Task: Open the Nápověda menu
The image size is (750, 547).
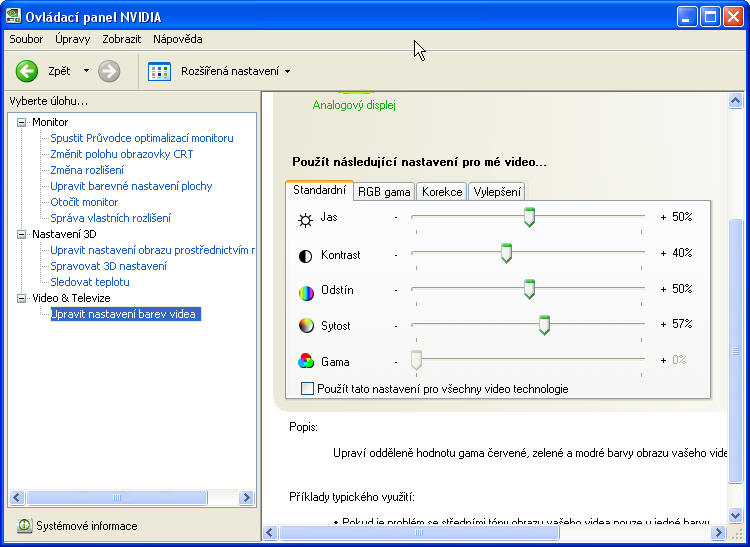Action: [177, 39]
